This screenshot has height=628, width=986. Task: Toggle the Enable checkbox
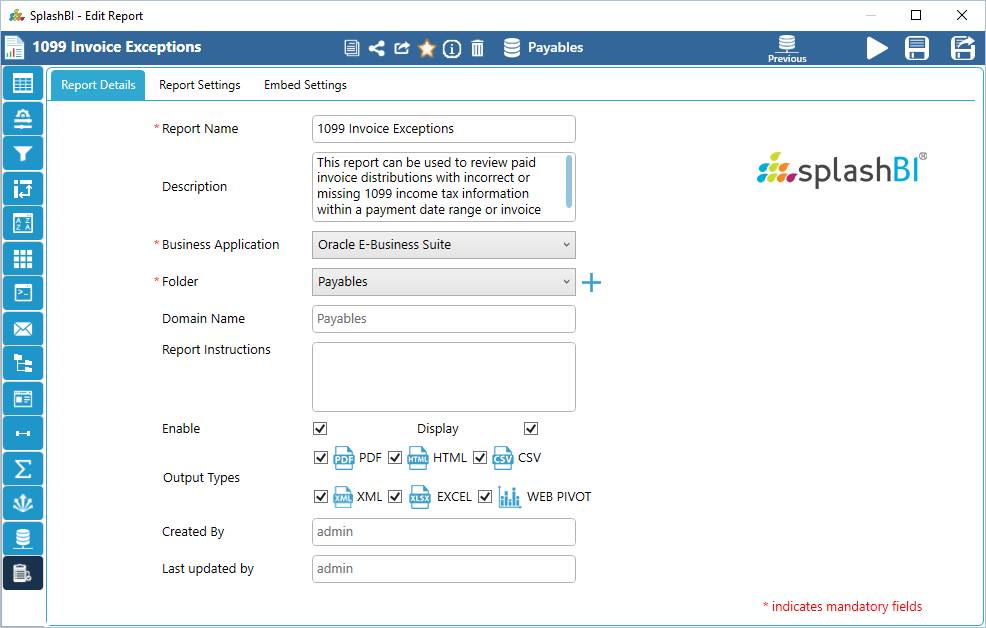(x=320, y=429)
